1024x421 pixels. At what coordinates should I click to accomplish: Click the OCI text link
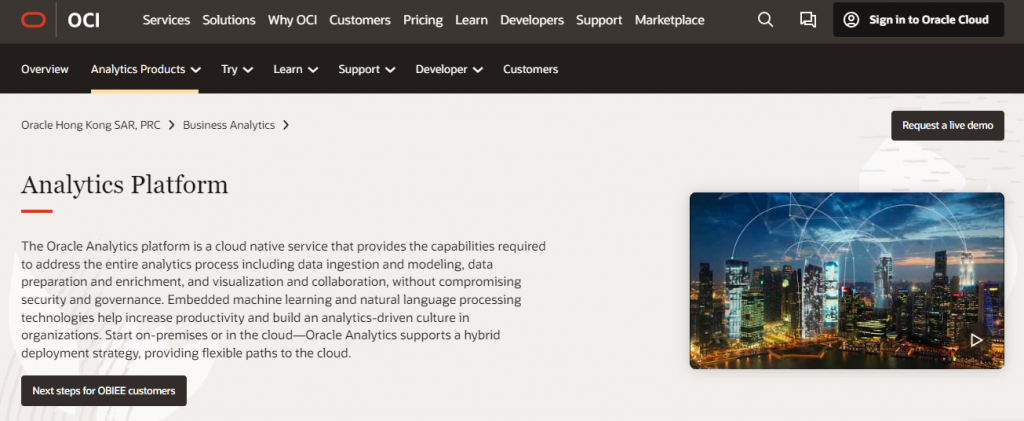(x=84, y=20)
